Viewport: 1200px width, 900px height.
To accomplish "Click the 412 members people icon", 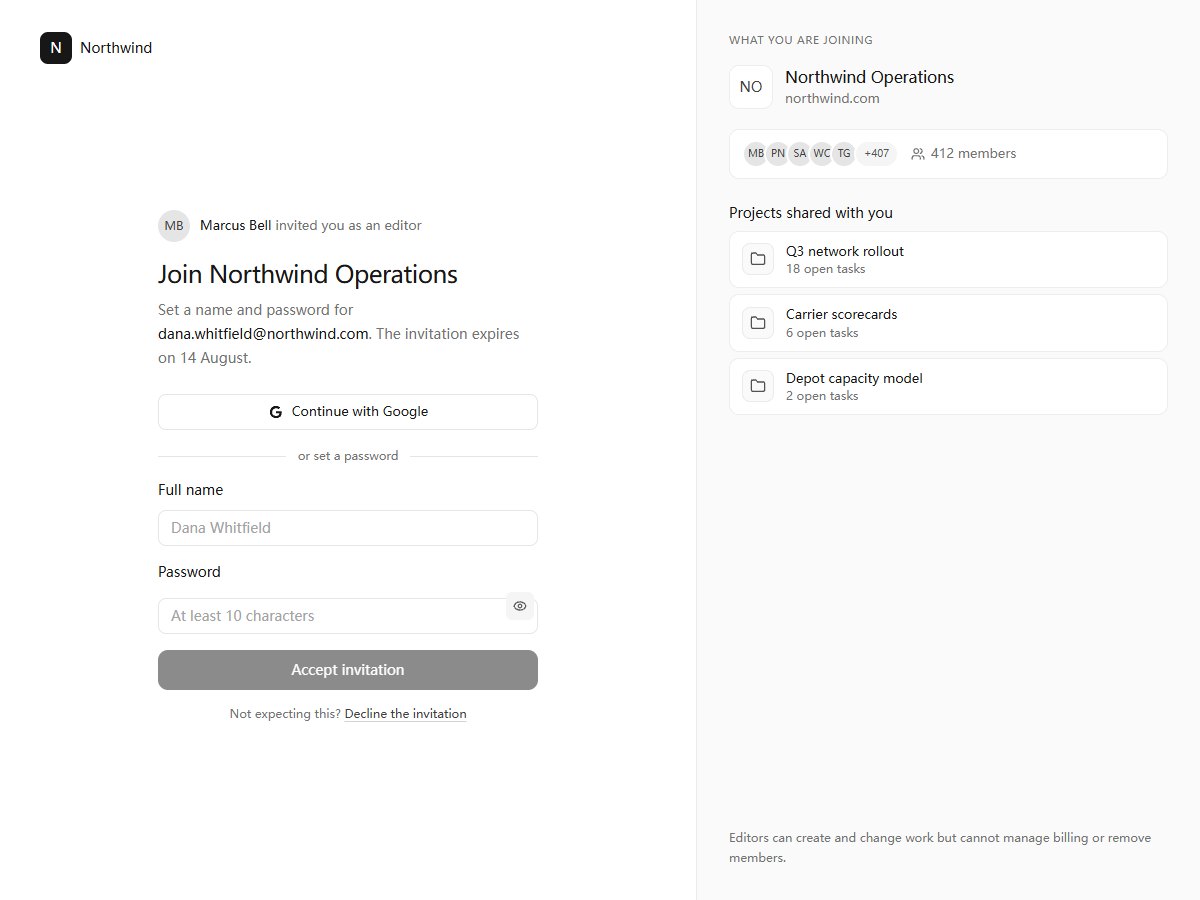I will [918, 154].
